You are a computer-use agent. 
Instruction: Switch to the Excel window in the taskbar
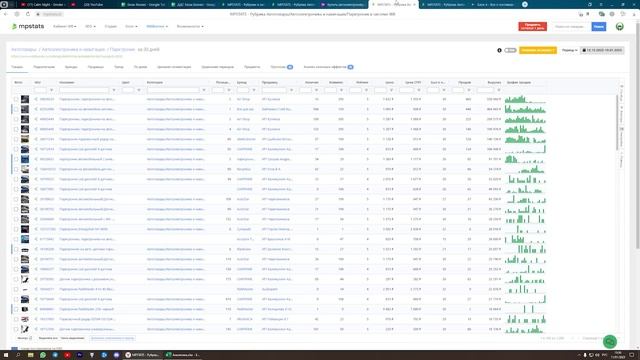click(182, 355)
